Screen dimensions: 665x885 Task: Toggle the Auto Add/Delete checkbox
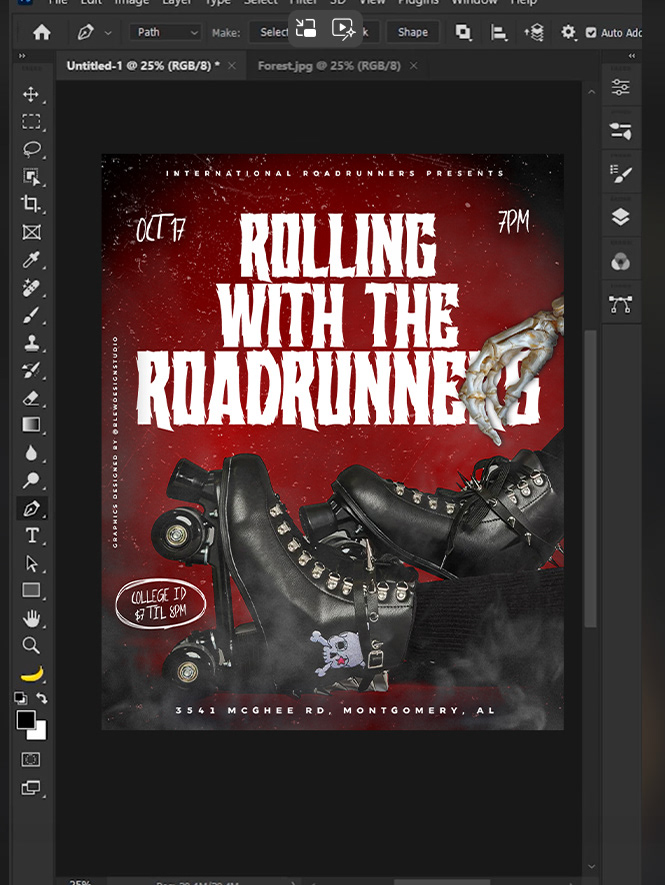pos(591,33)
